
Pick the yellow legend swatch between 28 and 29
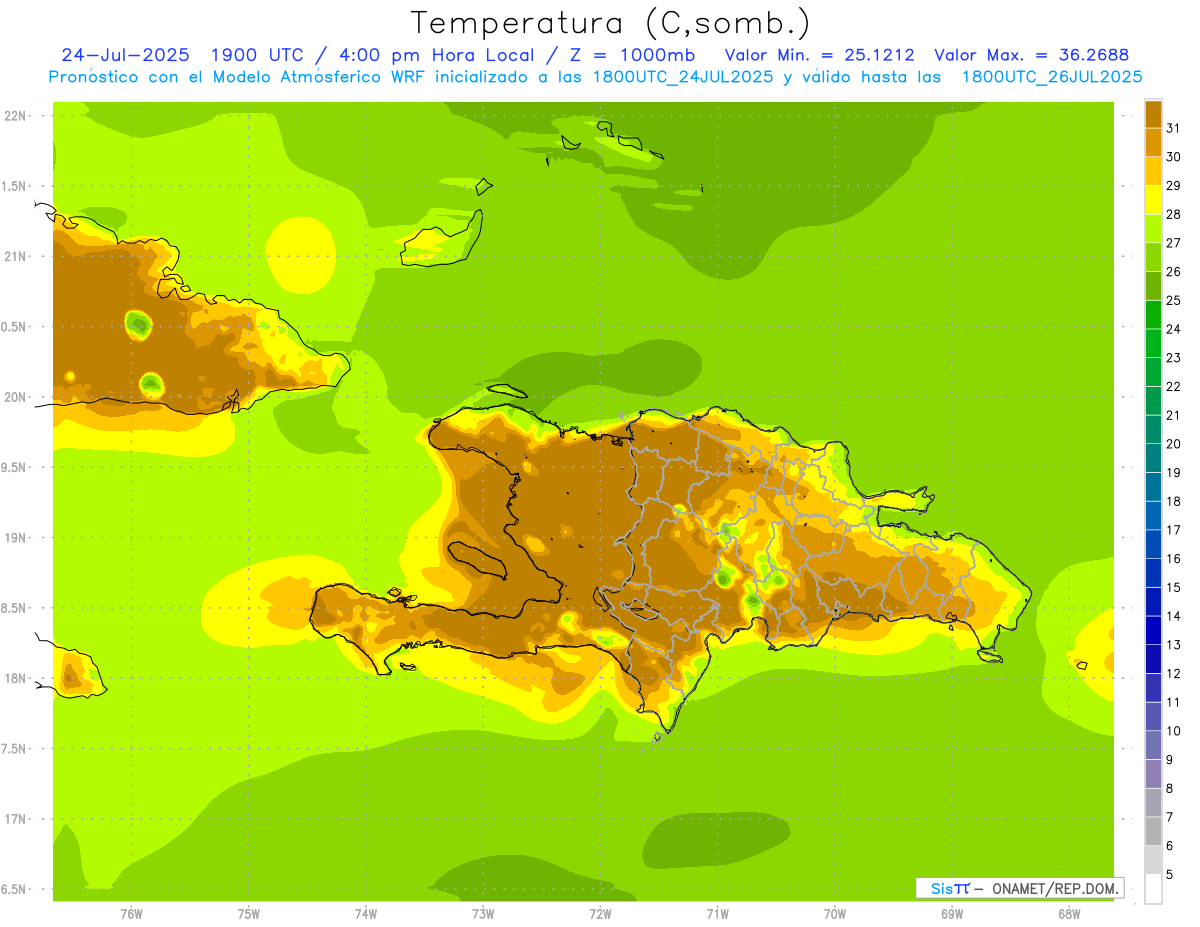[x=1153, y=200]
